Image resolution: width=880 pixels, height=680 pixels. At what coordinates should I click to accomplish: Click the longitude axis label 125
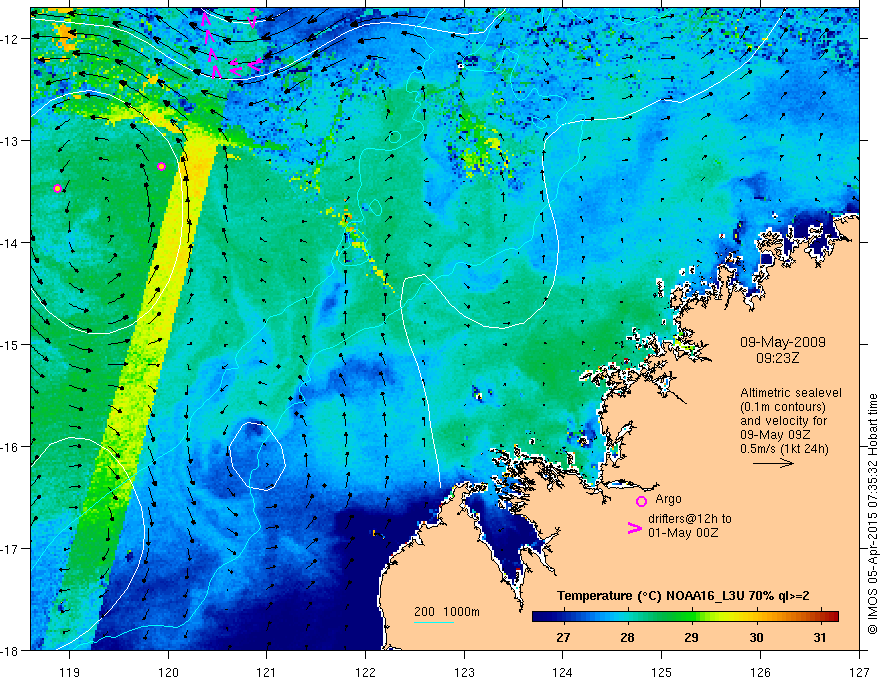tap(662, 672)
